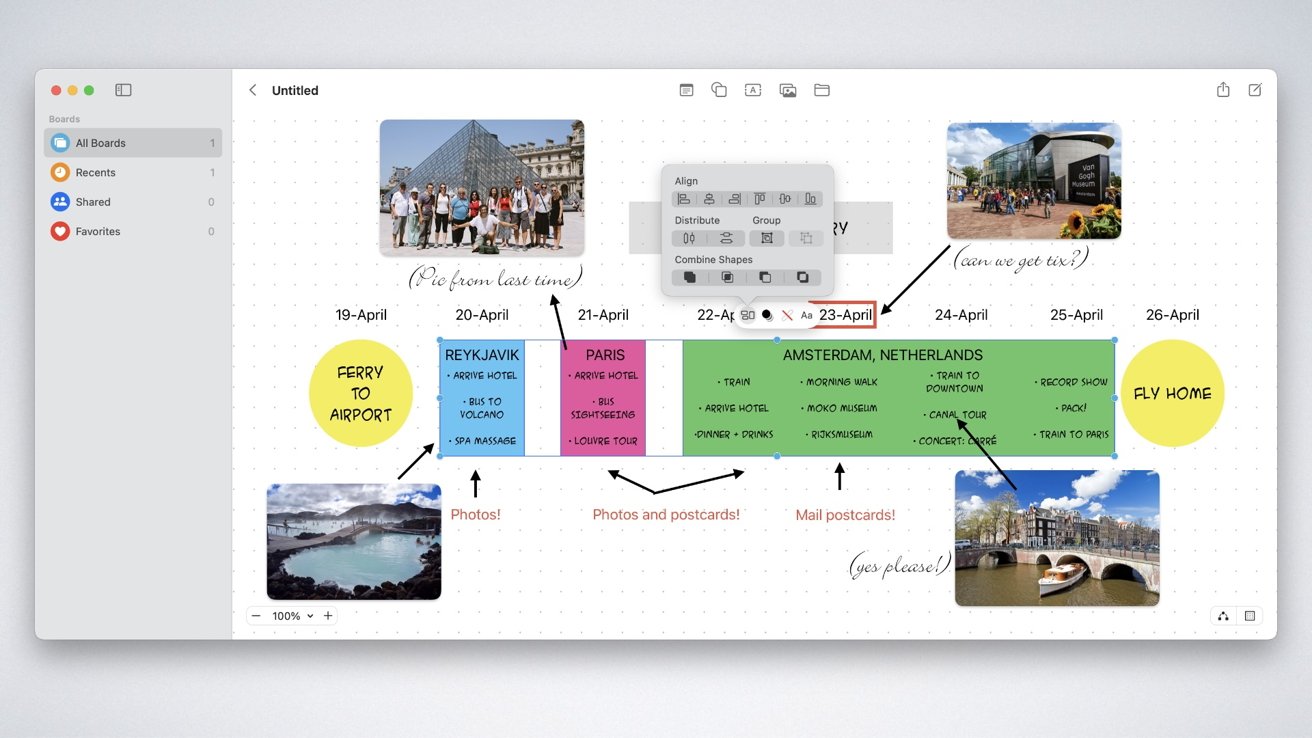Open the text style Aa options
Screen dimensions: 1312x738
point(807,315)
